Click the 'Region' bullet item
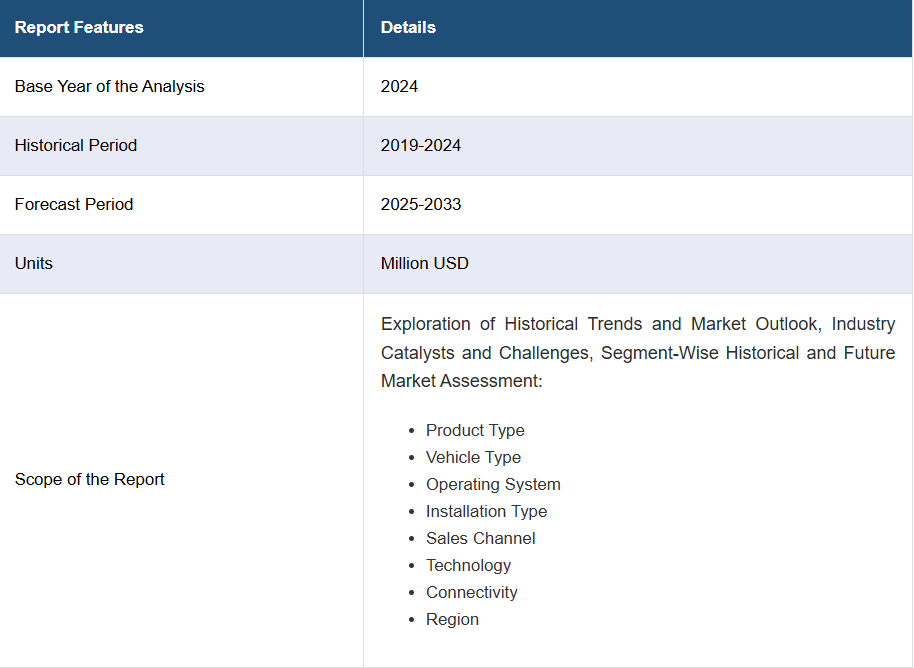The width and height of the screenshot is (914, 668). pyautogui.click(x=452, y=619)
